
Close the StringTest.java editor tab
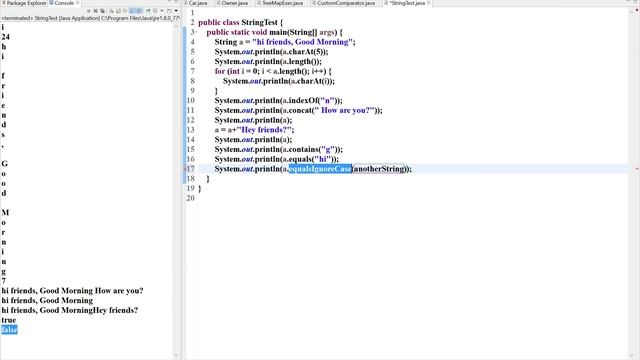[x=429, y=3]
